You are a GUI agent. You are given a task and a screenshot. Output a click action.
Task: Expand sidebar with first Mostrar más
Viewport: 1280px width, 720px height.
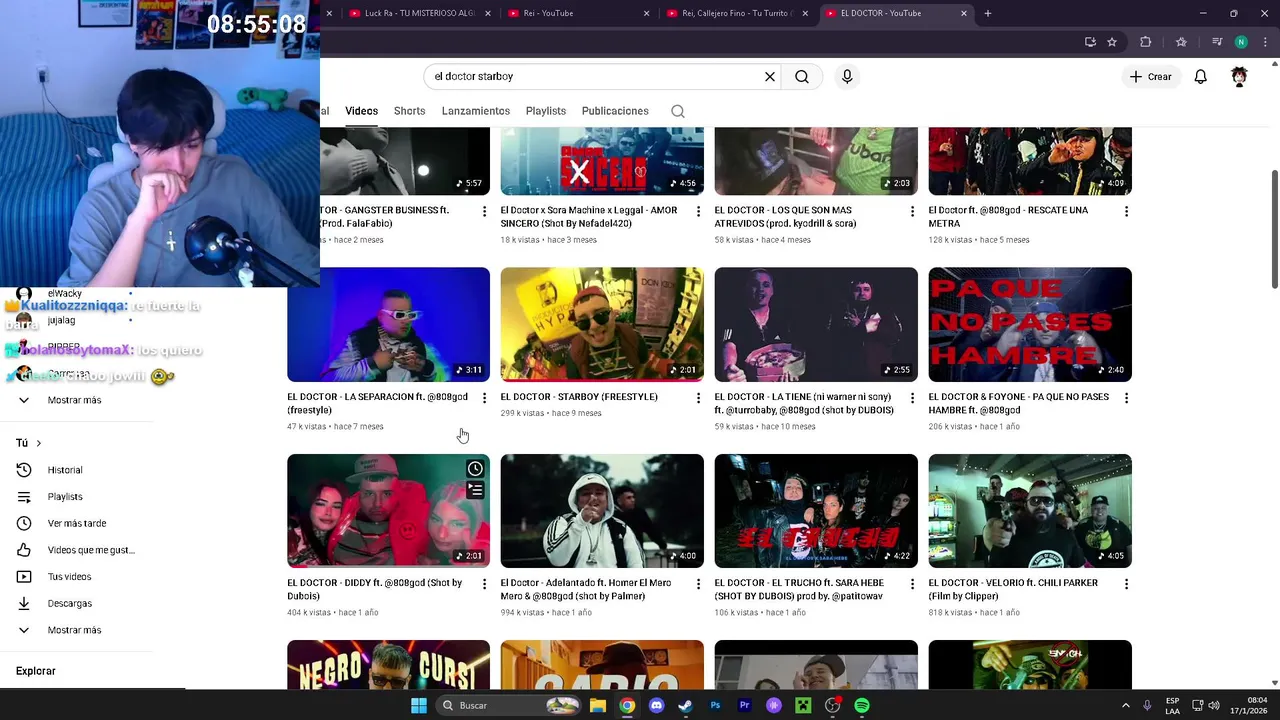click(x=74, y=400)
